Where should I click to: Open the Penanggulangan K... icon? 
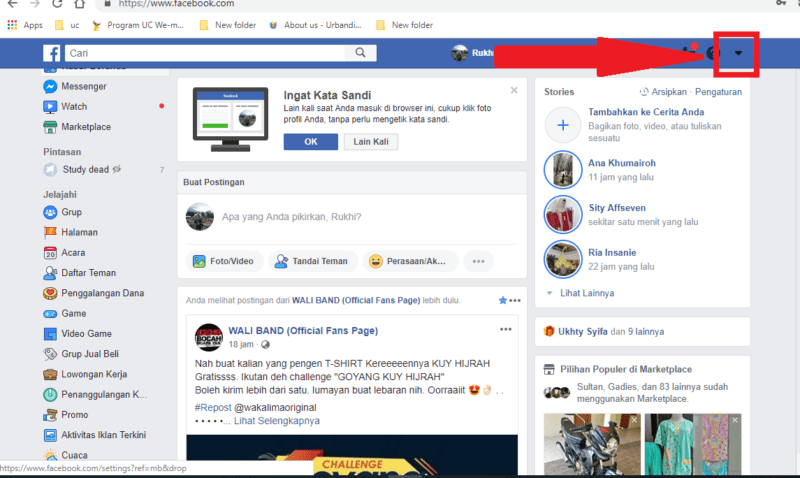50,395
